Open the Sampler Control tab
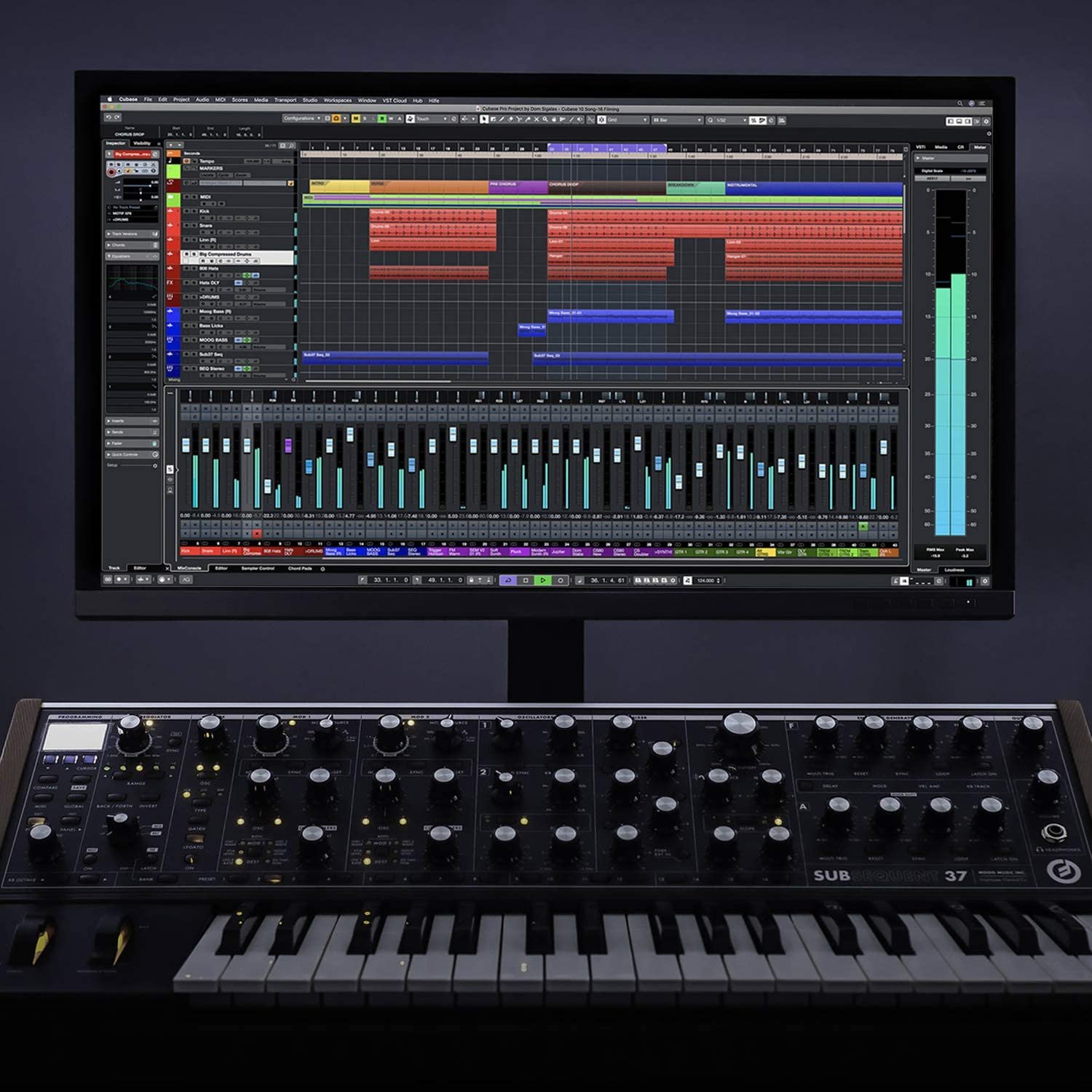1092x1092 pixels. pyautogui.click(x=258, y=569)
